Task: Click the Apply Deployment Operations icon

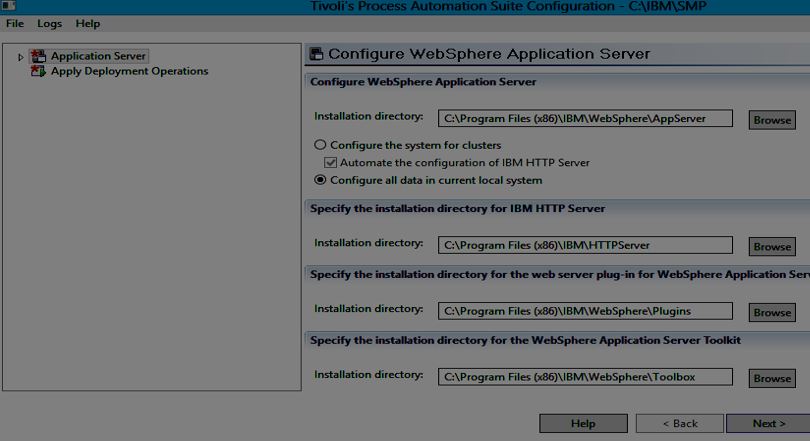Action: (39, 71)
